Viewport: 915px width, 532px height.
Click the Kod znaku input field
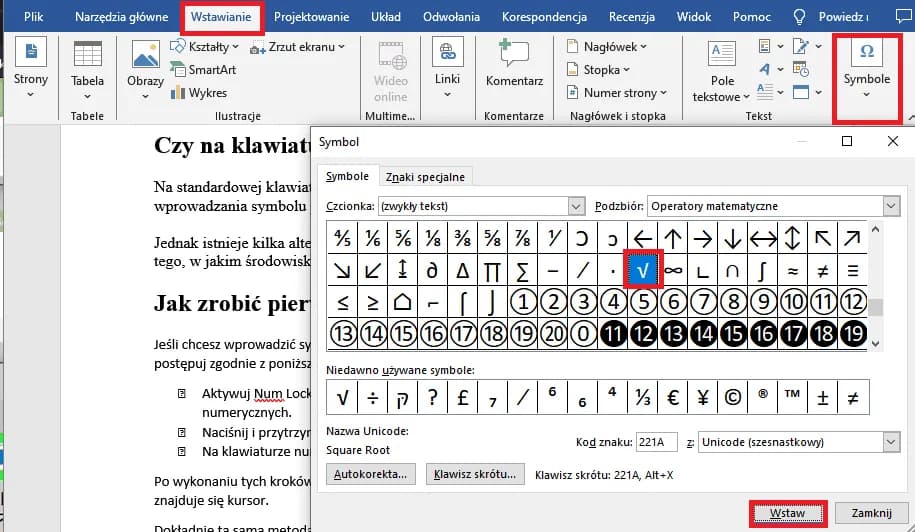tap(656, 442)
